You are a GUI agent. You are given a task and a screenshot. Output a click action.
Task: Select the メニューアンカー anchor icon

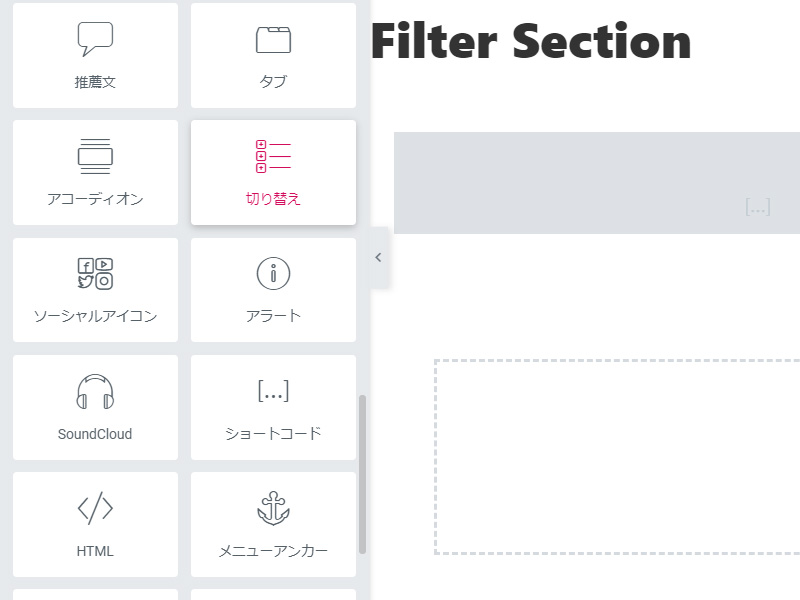273,508
